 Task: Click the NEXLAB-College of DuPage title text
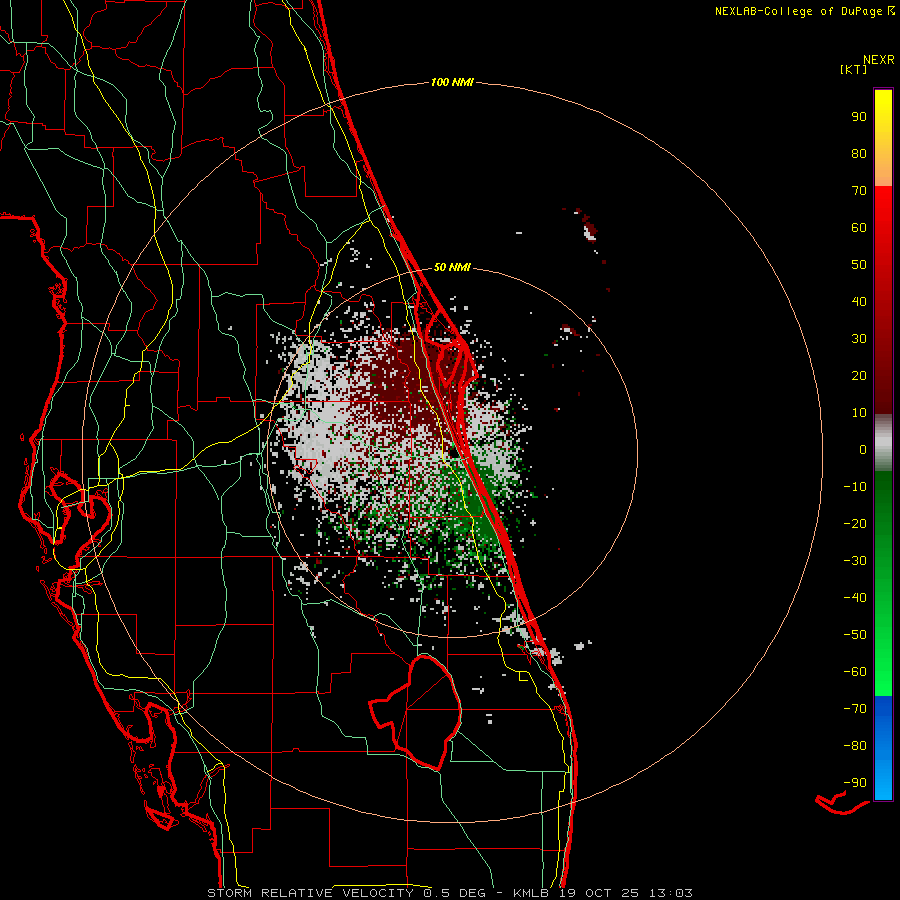pyautogui.click(x=804, y=11)
